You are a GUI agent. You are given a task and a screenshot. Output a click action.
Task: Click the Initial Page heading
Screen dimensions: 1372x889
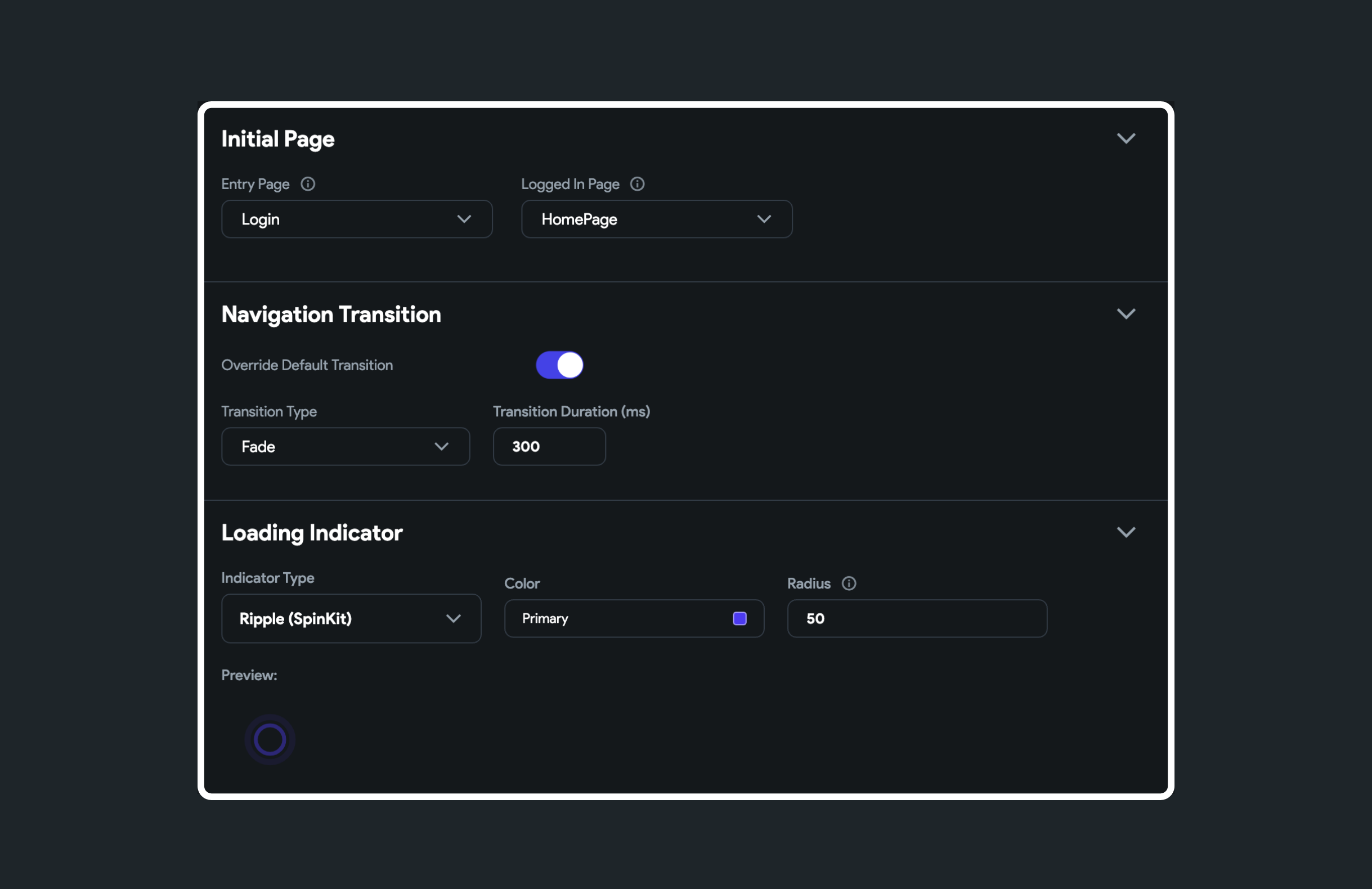(x=278, y=139)
